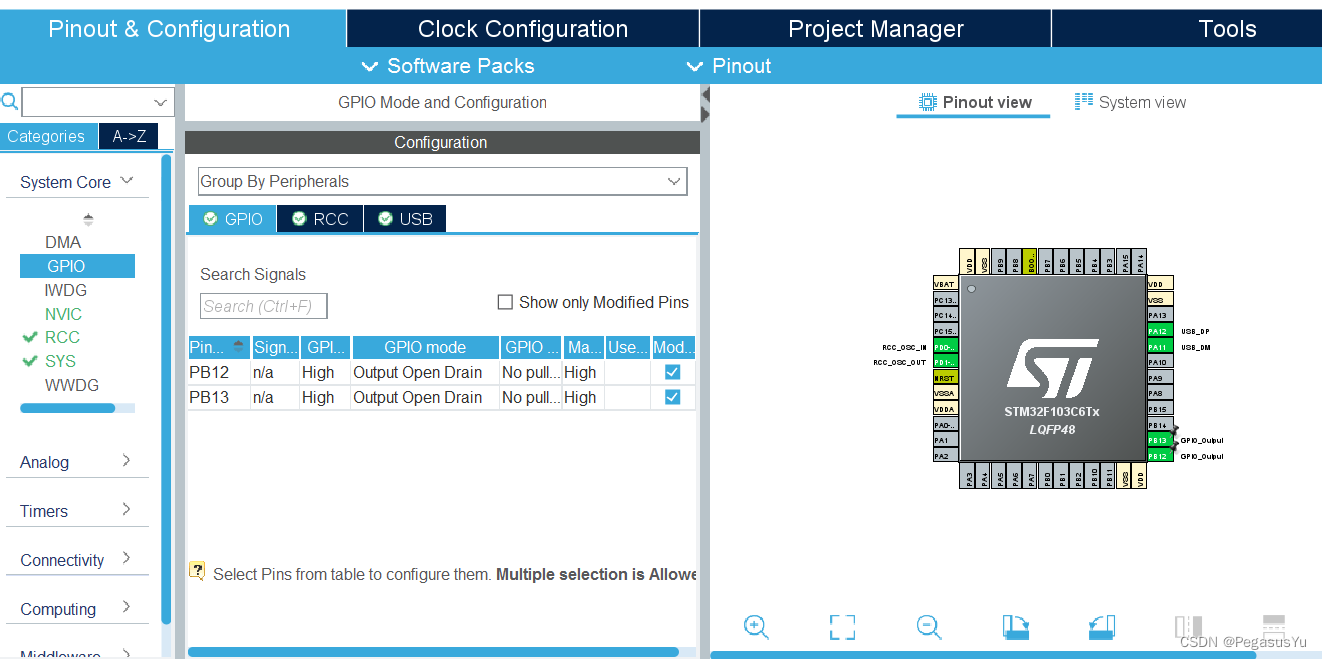This screenshot has width=1322, height=659.
Task: Switch to Clock Configuration tab
Action: point(523,29)
